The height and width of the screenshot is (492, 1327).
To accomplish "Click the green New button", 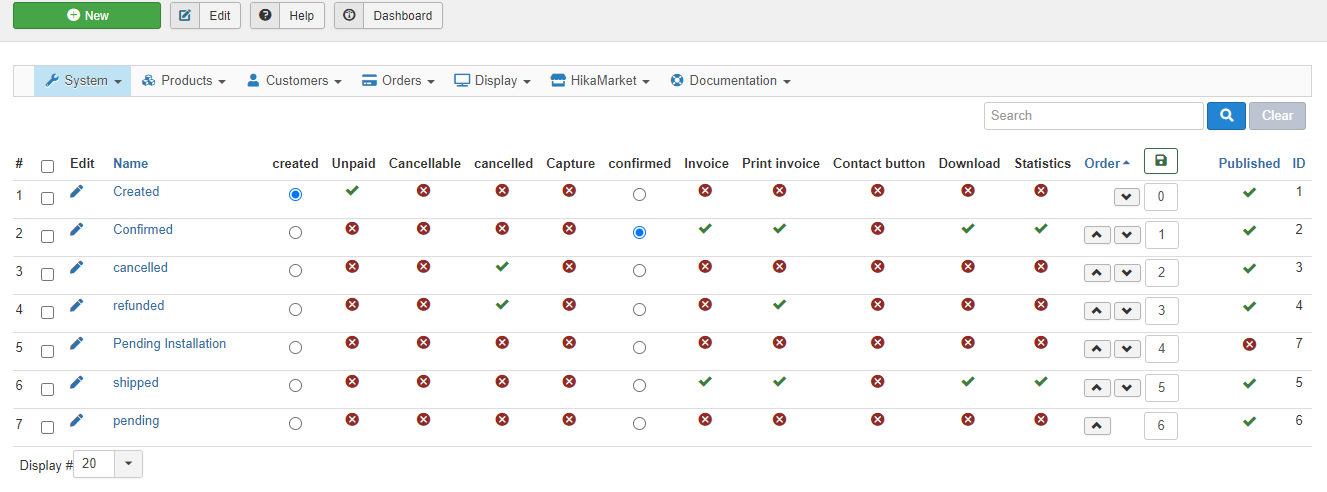I will (x=87, y=16).
